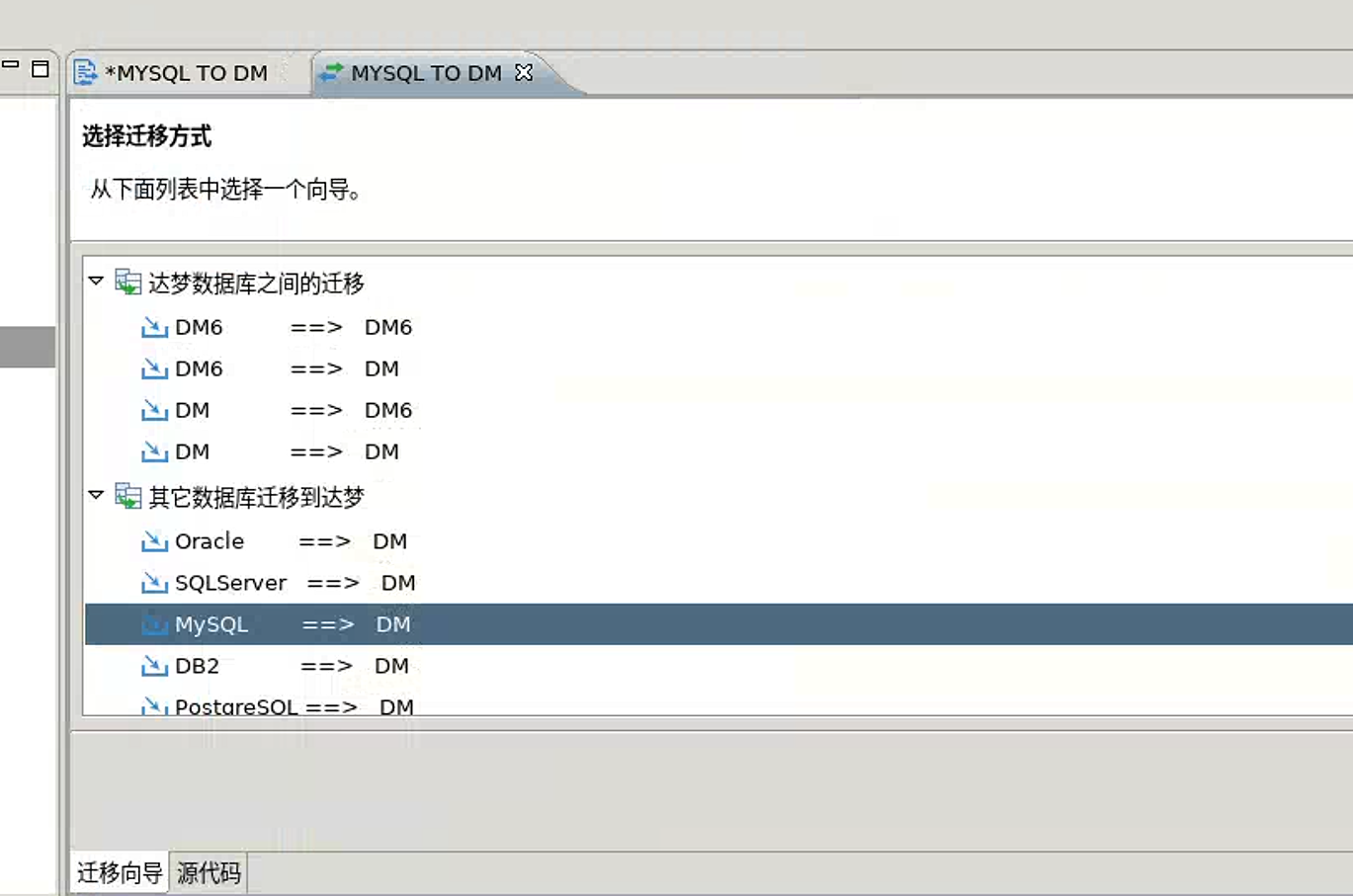Viewport: 1353px width, 896px height.
Task: Switch to the *MYSQL TO DM editor tab
Action: (x=186, y=73)
